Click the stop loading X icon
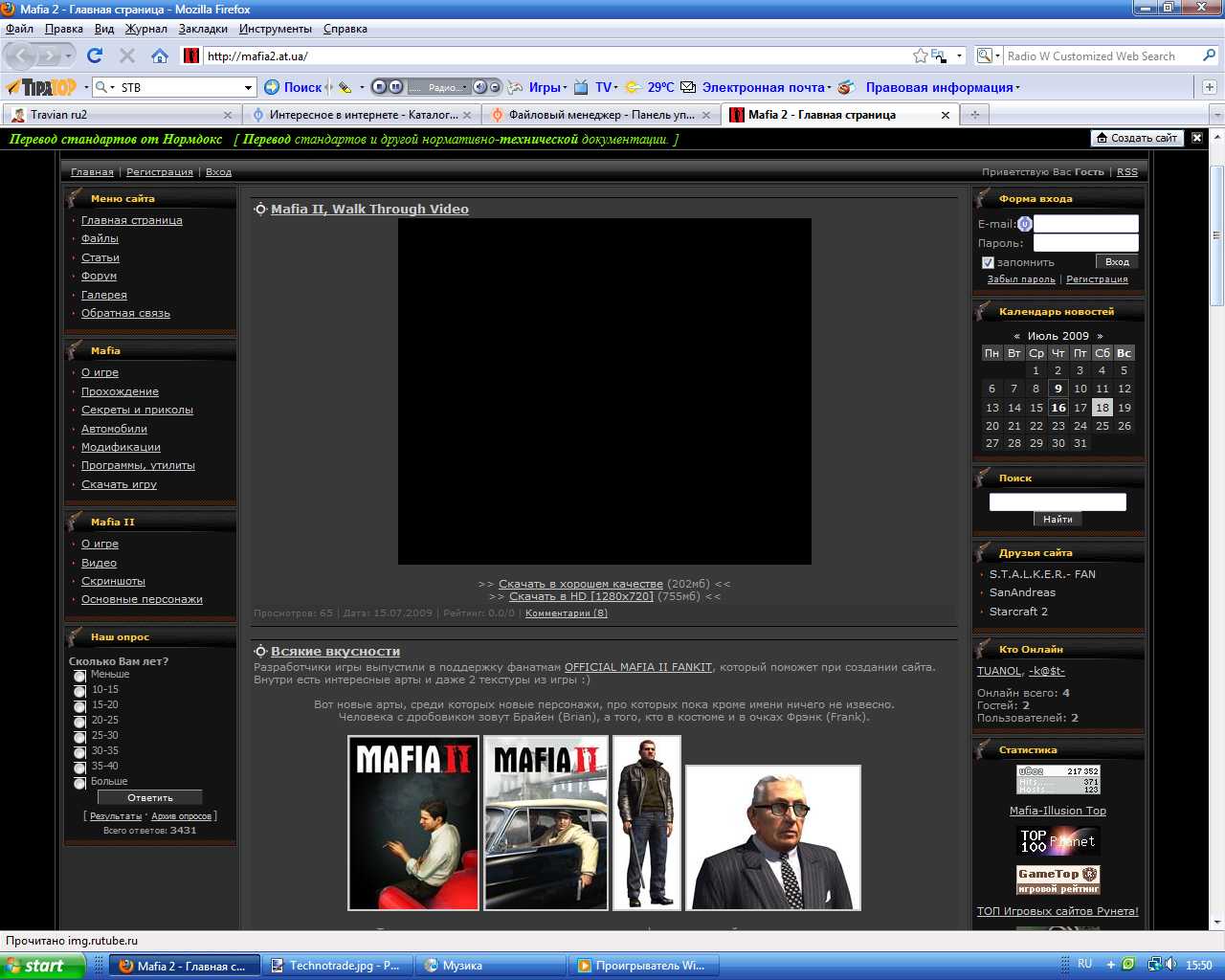 pos(127,56)
